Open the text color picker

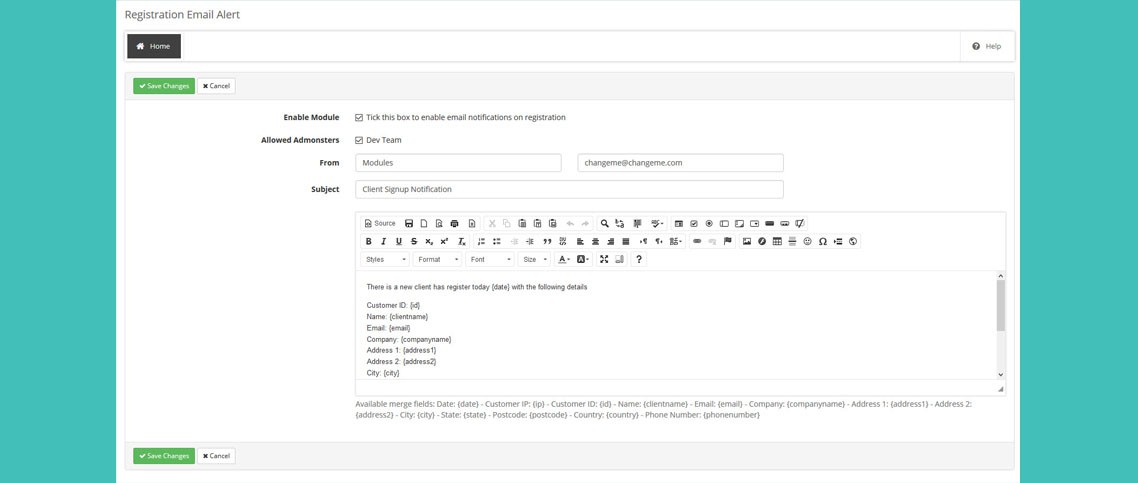[x=564, y=259]
